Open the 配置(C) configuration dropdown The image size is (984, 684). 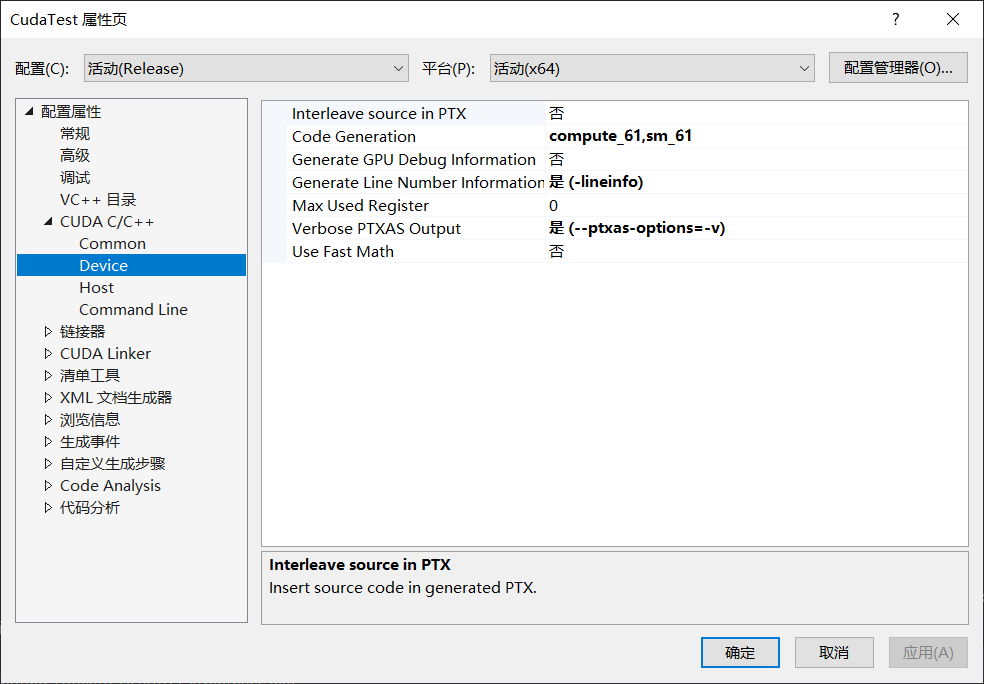(246, 68)
